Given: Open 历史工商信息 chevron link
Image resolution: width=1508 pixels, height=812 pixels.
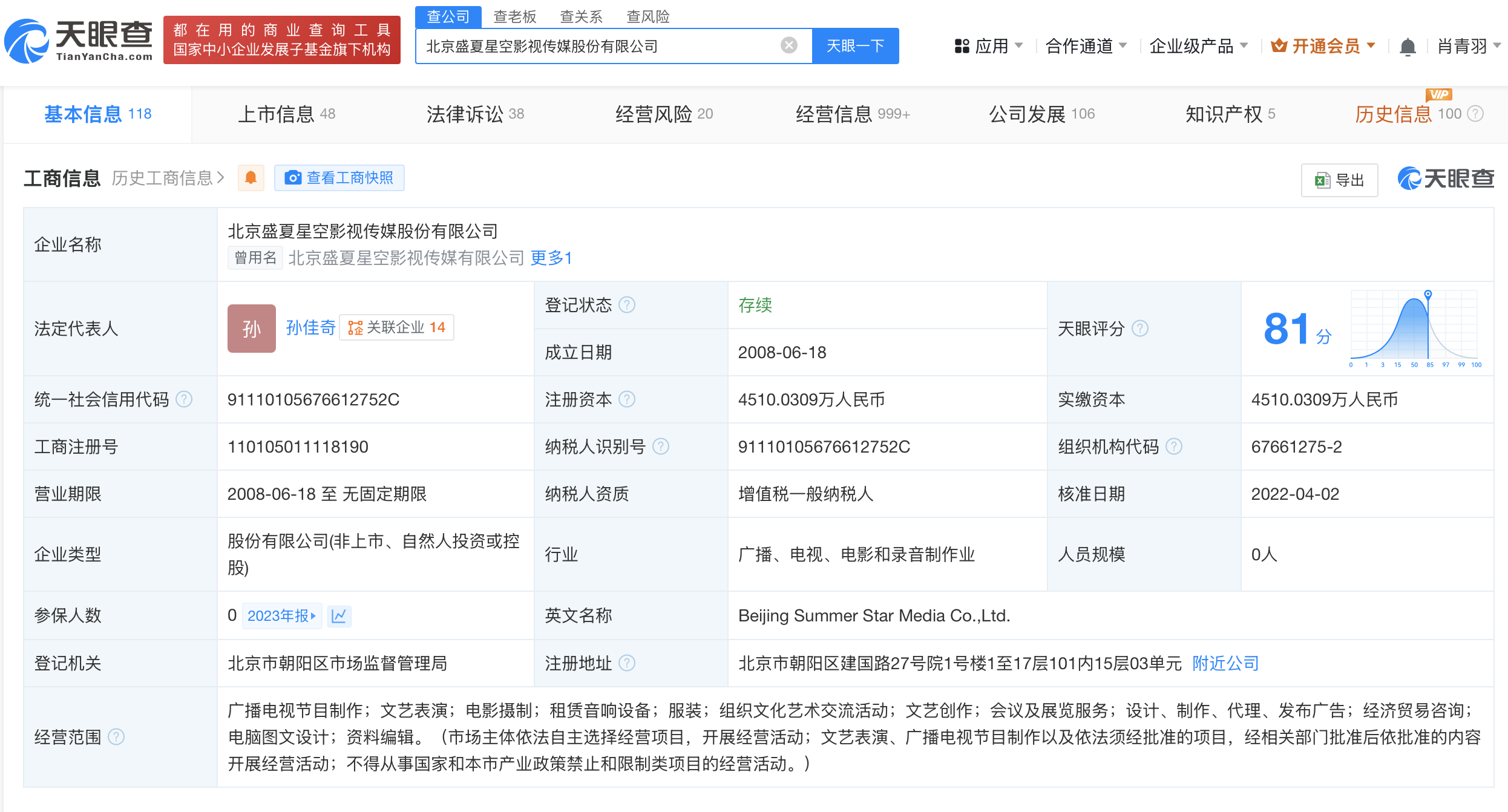Looking at the screenshot, I should [x=168, y=178].
